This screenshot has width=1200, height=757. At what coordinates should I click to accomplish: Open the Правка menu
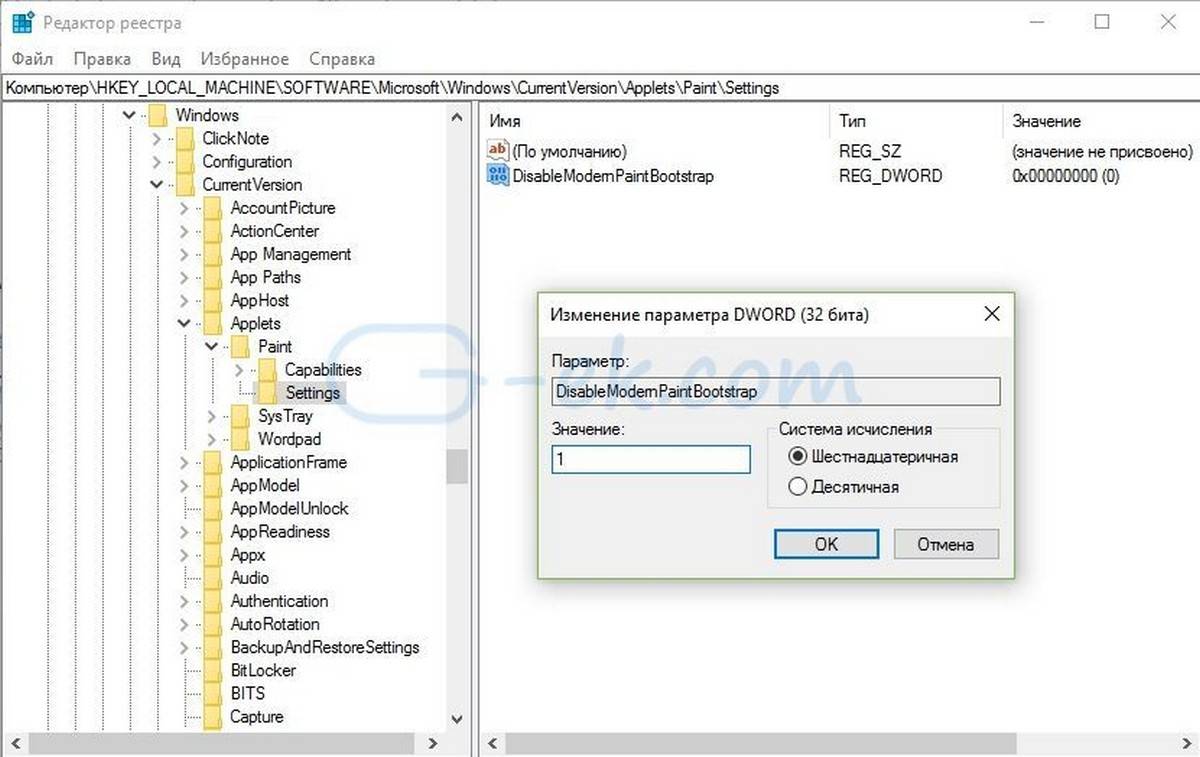click(x=102, y=59)
